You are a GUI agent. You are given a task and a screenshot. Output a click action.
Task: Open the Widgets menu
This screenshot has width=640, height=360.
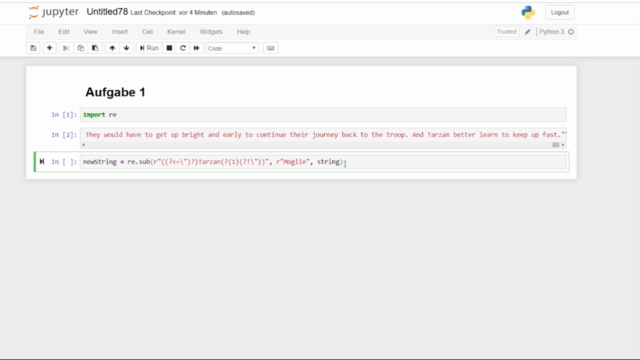[211, 32]
